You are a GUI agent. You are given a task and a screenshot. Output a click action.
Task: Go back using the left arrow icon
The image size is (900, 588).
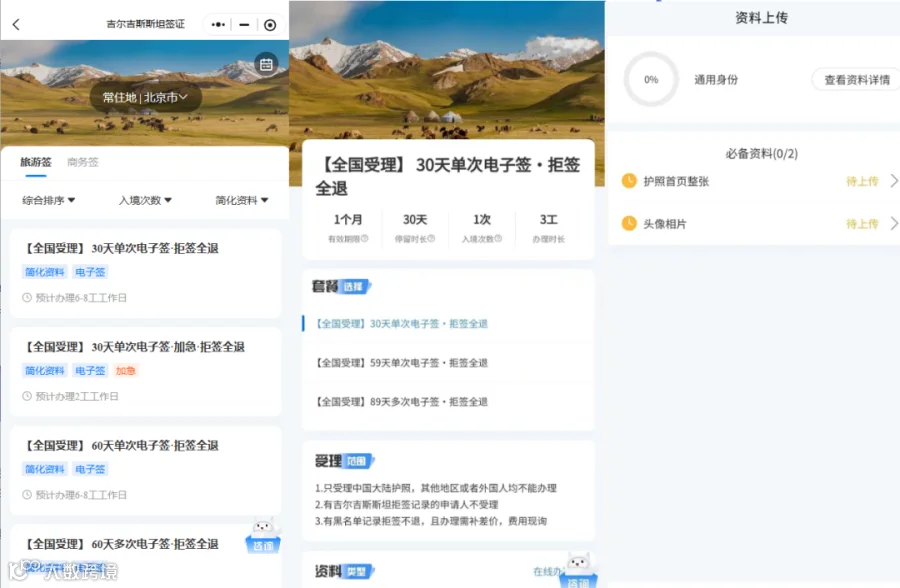[16, 24]
